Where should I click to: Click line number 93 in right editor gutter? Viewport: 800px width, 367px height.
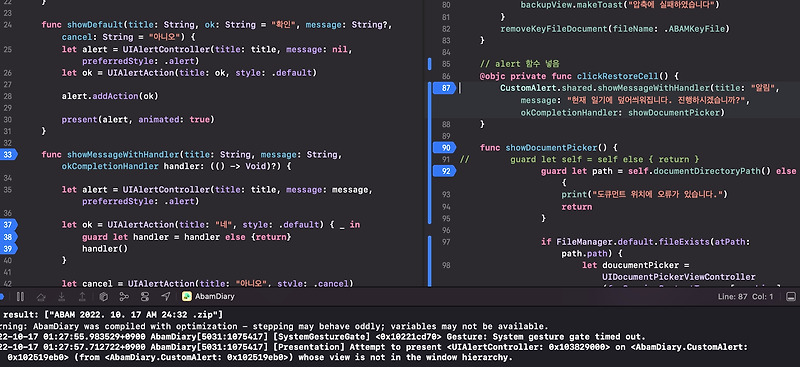[446, 194]
